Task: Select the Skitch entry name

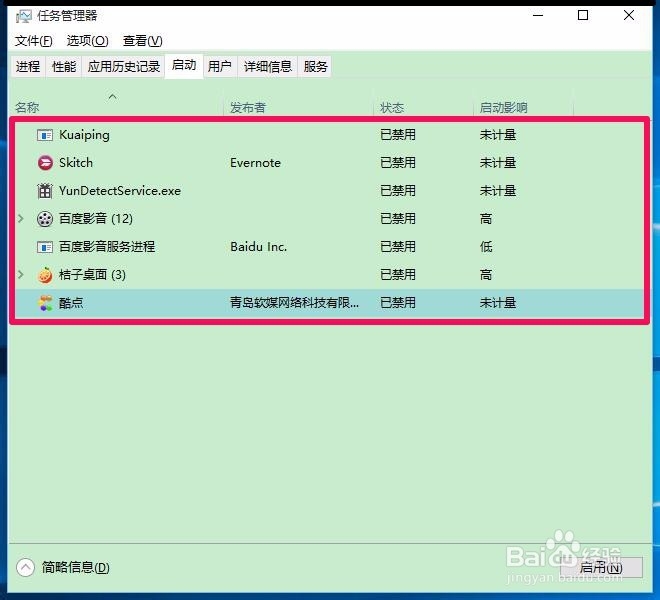Action: pos(76,163)
